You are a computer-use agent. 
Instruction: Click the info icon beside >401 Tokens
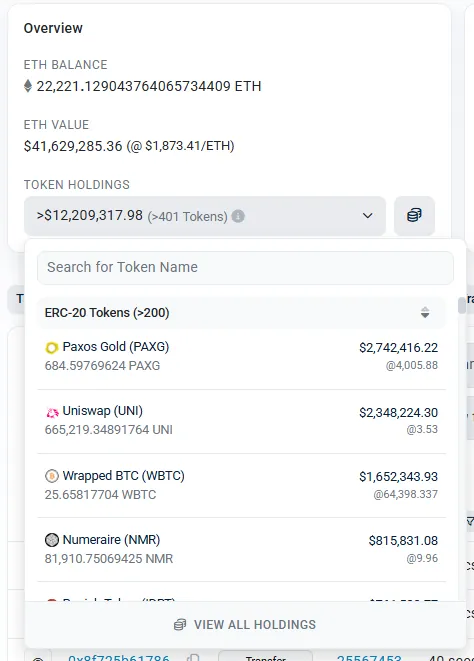click(238, 216)
